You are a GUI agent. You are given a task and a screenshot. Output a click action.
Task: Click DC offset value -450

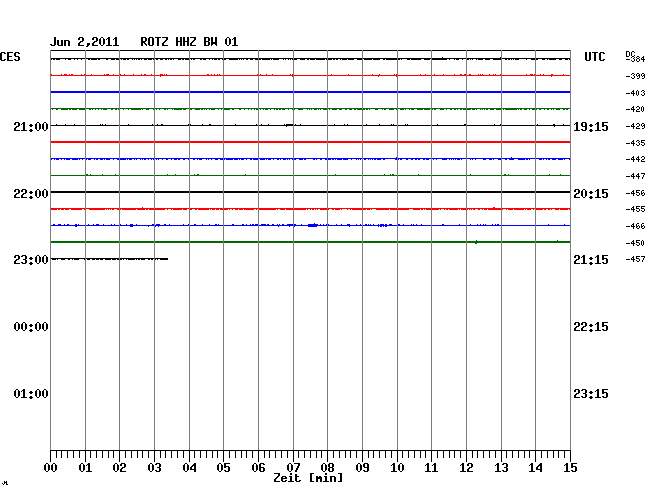coord(635,243)
